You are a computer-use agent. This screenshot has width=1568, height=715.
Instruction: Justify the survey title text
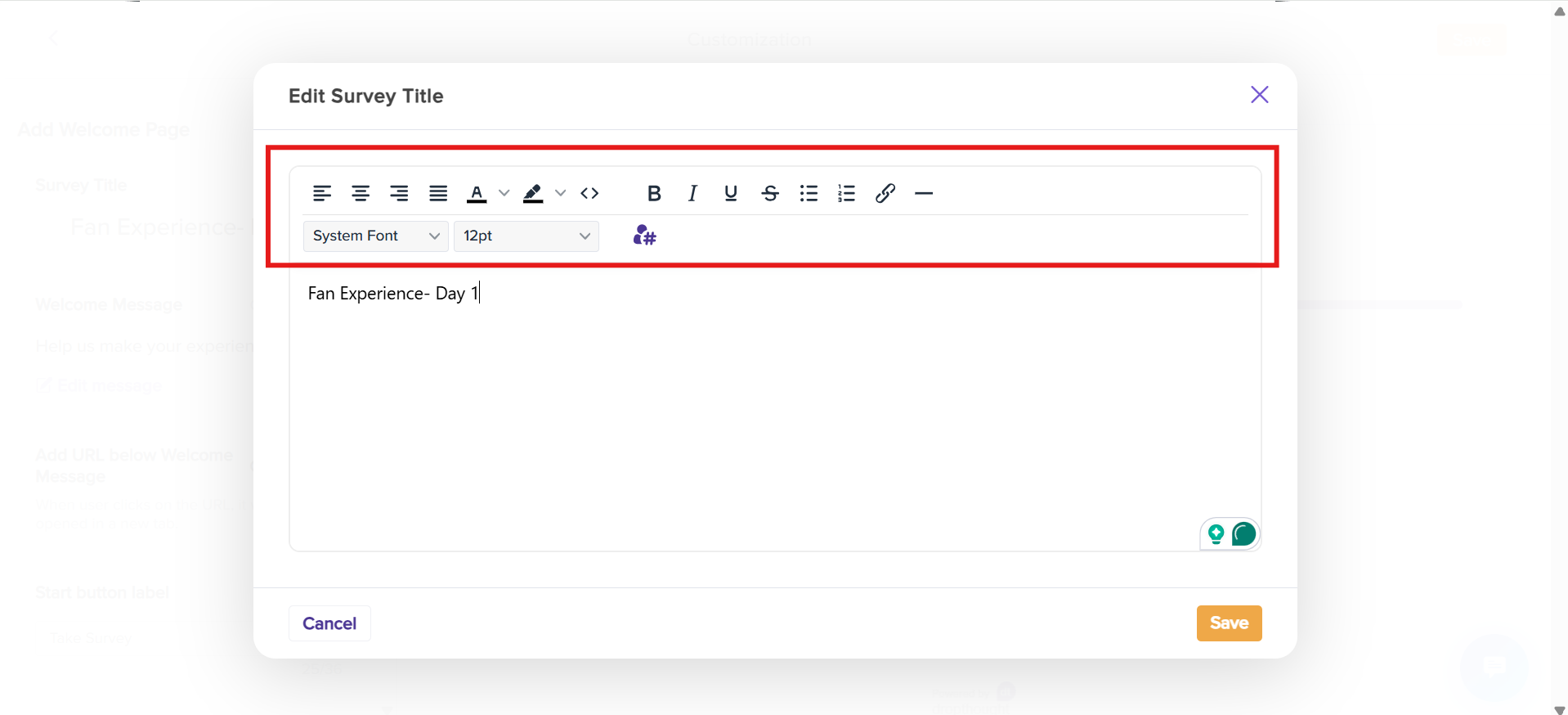click(438, 194)
